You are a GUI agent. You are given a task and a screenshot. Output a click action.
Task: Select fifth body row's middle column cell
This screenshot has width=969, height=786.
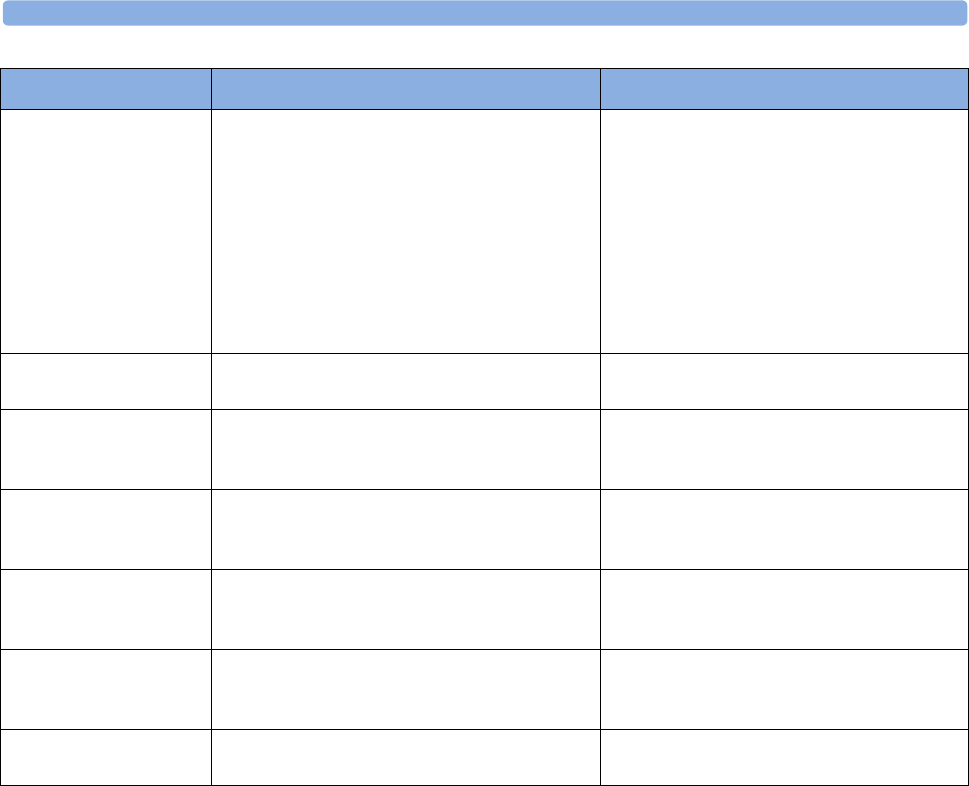click(x=405, y=609)
